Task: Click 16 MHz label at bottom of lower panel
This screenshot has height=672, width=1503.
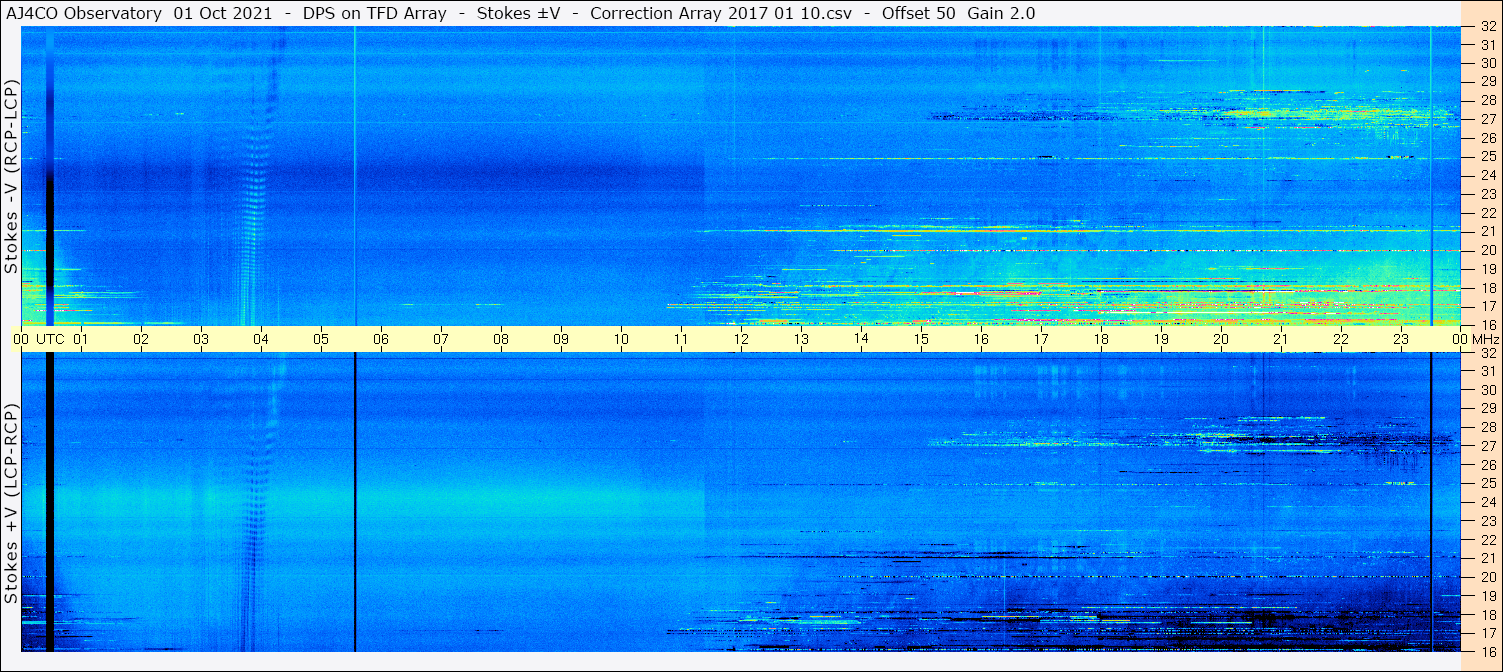Action: tap(1486, 651)
